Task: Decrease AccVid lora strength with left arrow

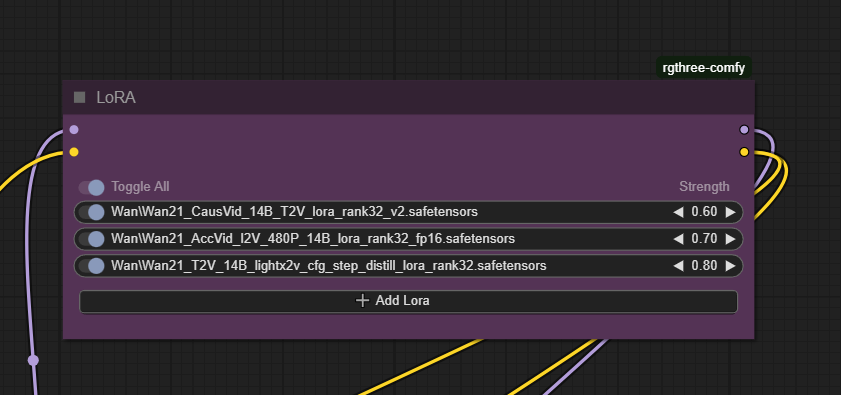Action: pos(678,239)
